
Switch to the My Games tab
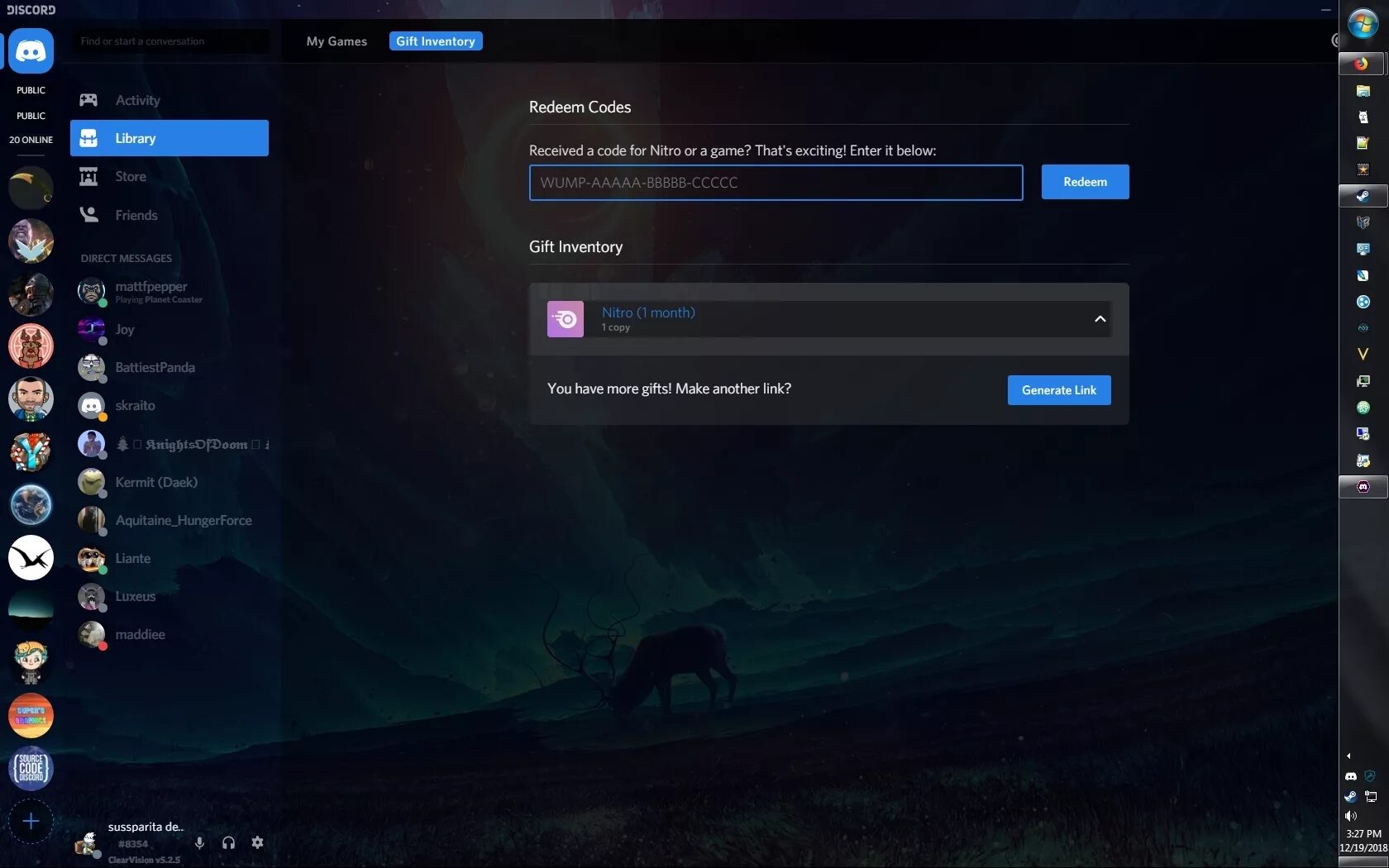[337, 41]
